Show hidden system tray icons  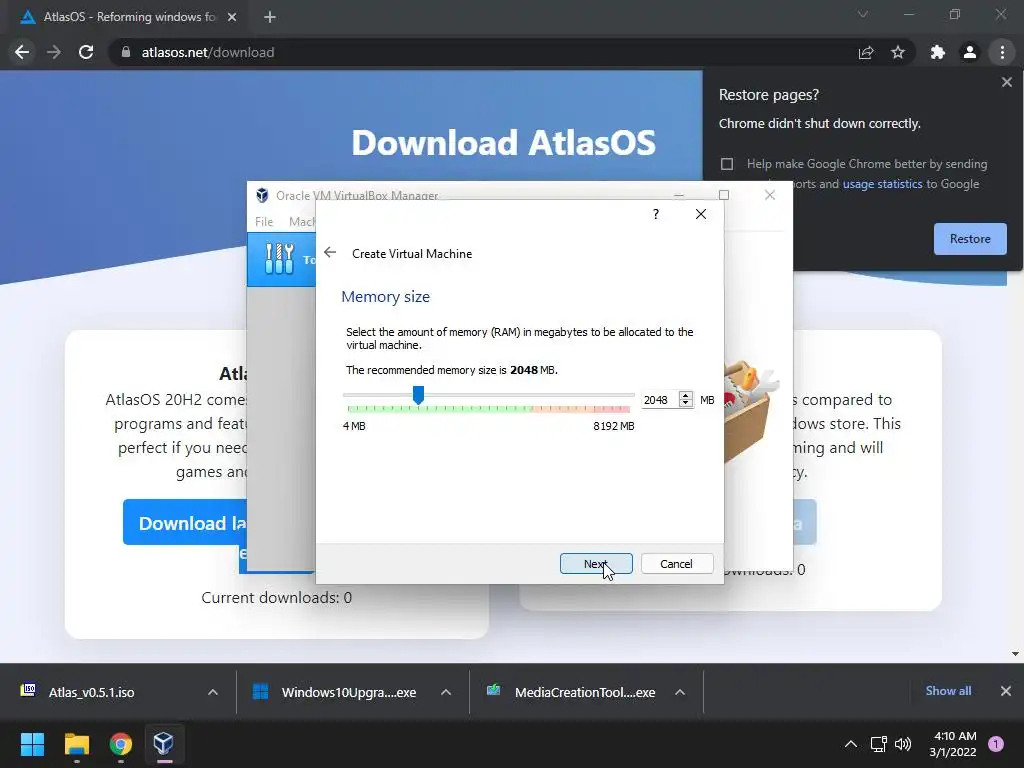click(x=851, y=744)
